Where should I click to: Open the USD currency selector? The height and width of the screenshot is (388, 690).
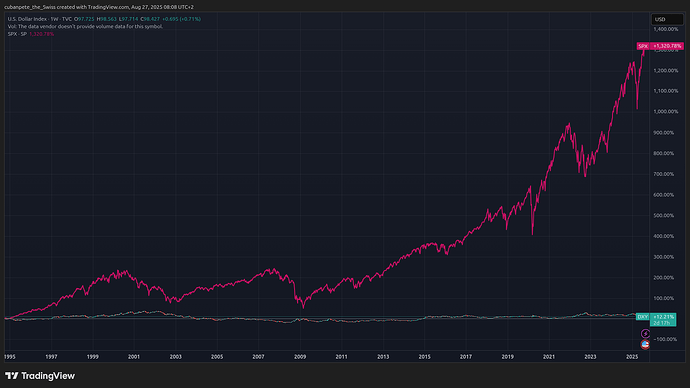667,19
